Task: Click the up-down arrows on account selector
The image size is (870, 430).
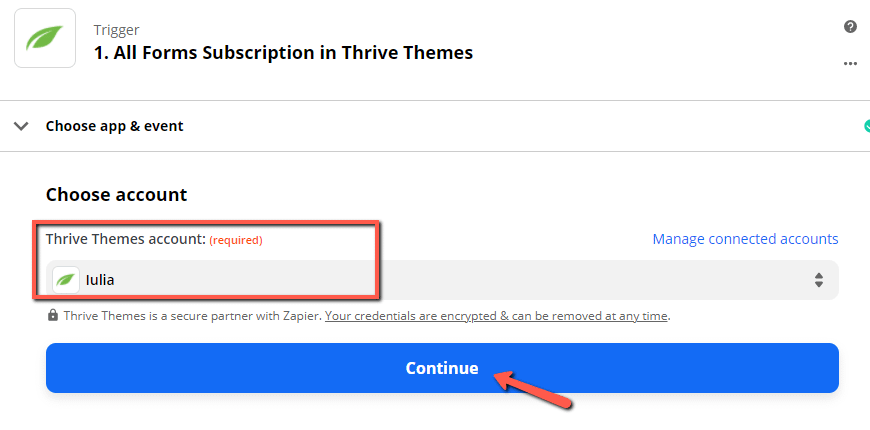Action: point(818,280)
